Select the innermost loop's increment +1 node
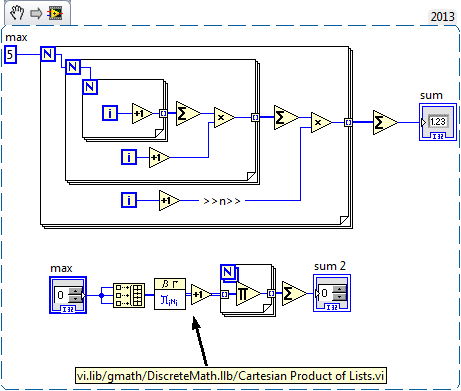The image size is (461, 391). (x=142, y=114)
